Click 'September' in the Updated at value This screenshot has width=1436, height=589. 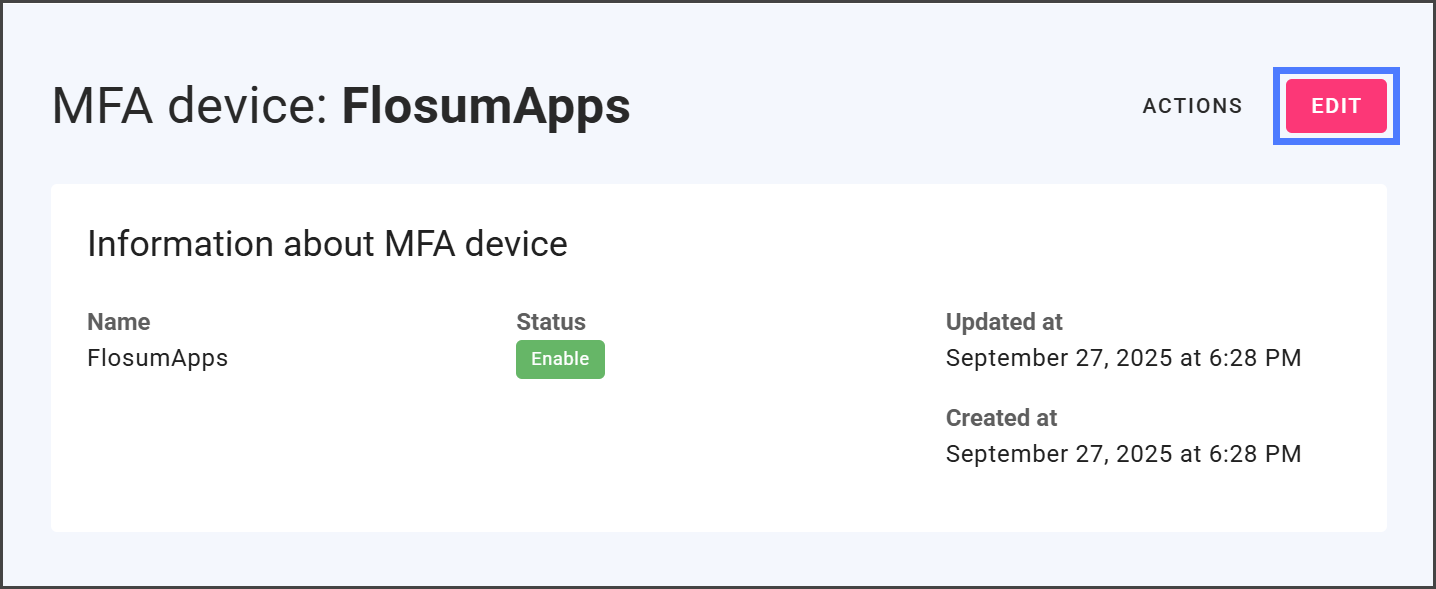[1003, 358]
